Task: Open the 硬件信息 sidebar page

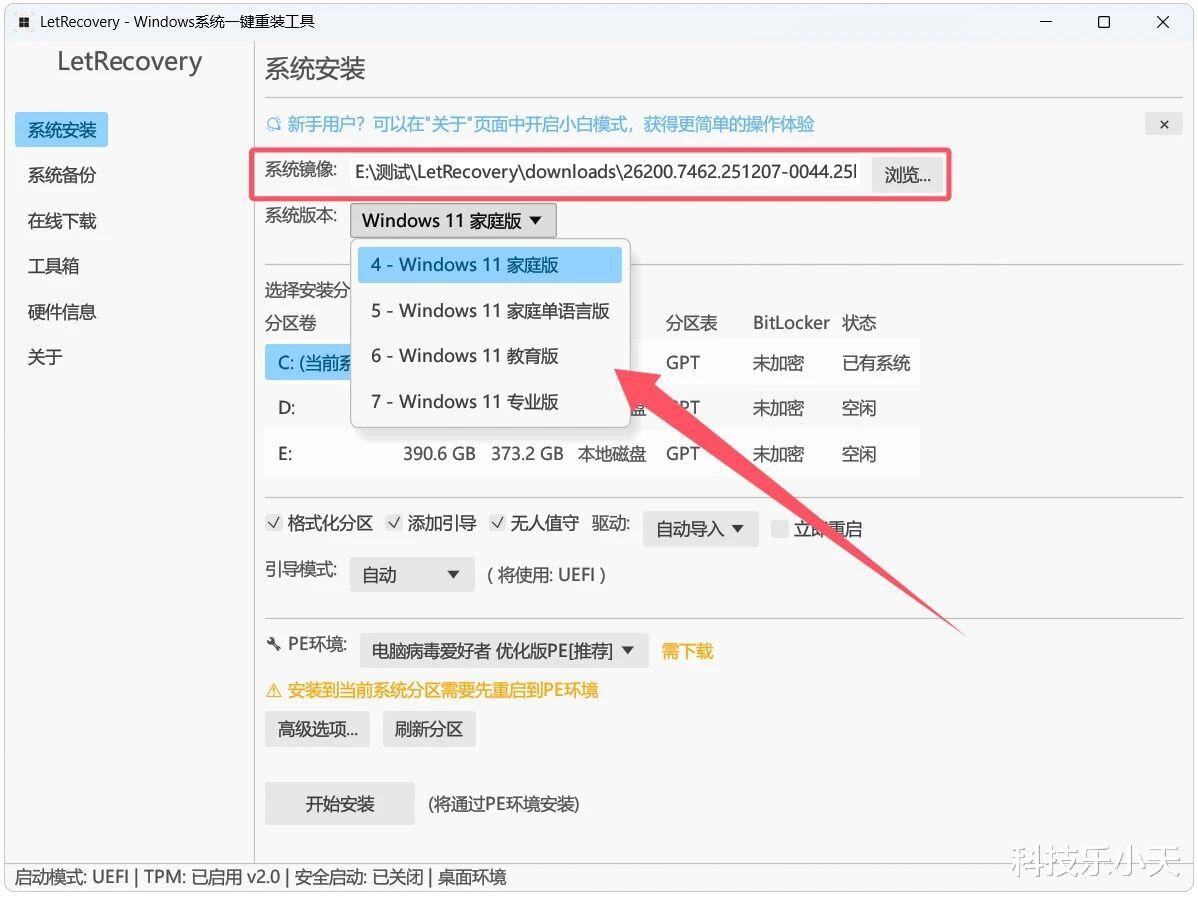Action: pyautogui.click(x=62, y=312)
